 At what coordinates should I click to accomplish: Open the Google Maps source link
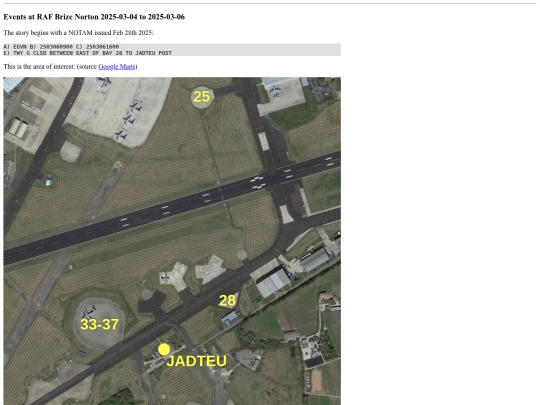point(116,66)
